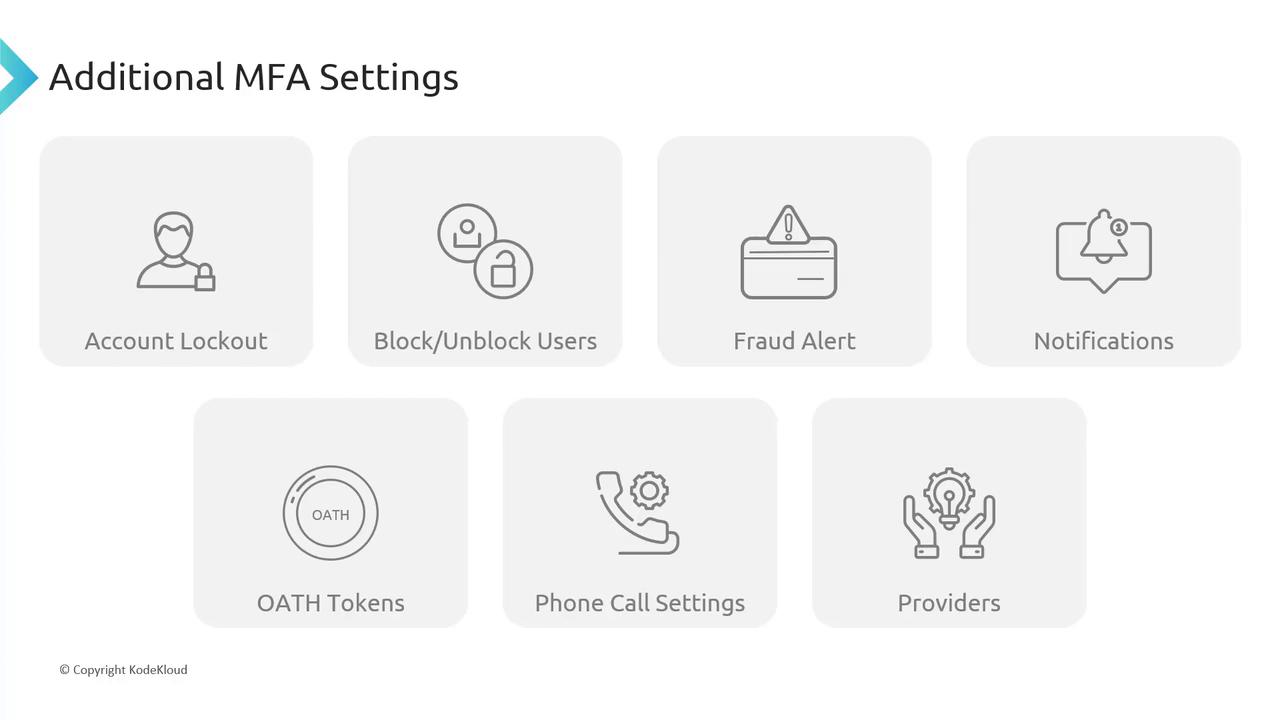1280x720 pixels.
Task: Open the "Notifications" text label
Action: click(x=1103, y=341)
